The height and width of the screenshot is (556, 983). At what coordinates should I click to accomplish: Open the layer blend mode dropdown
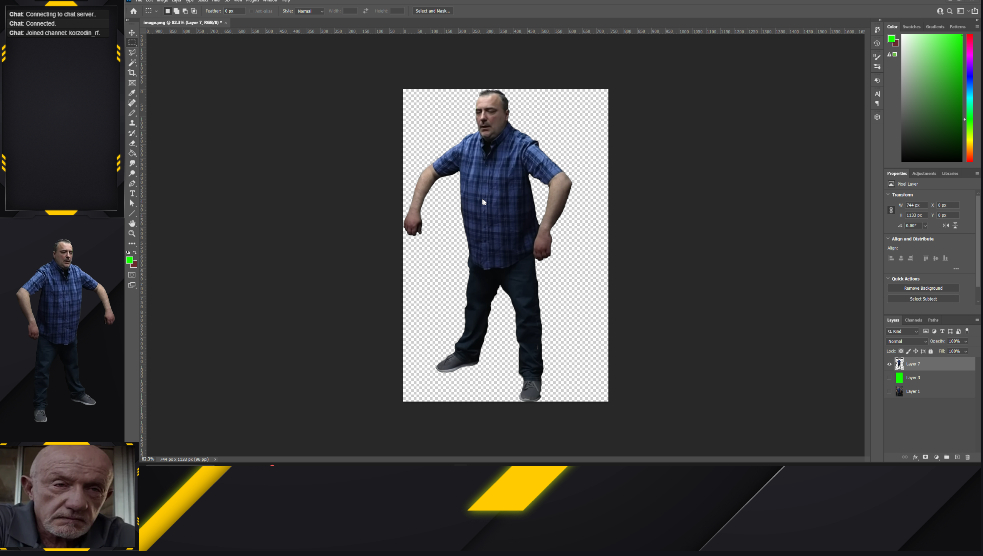(907, 341)
